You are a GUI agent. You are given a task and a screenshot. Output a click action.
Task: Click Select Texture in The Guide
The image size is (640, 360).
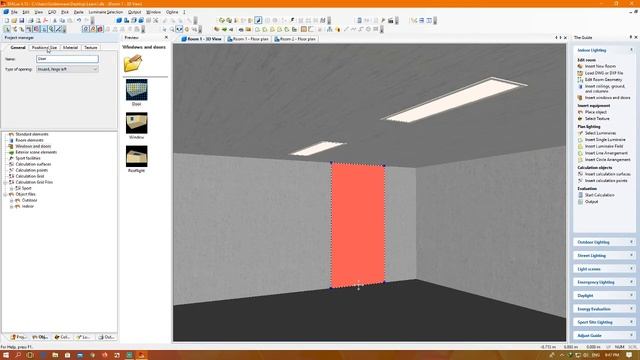coord(597,119)
